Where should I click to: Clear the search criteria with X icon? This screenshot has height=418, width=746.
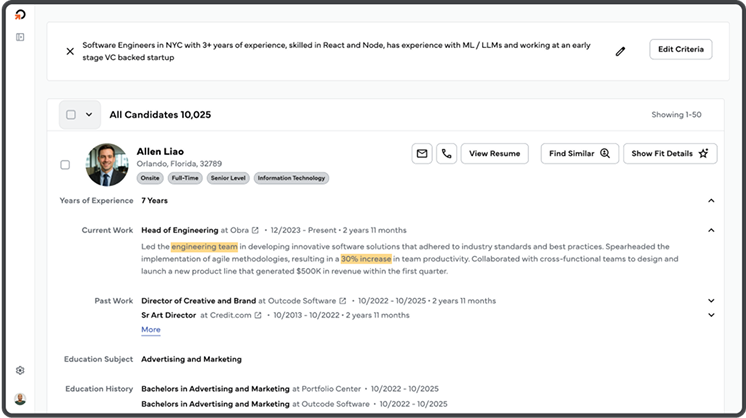click(x=70, y=51)
